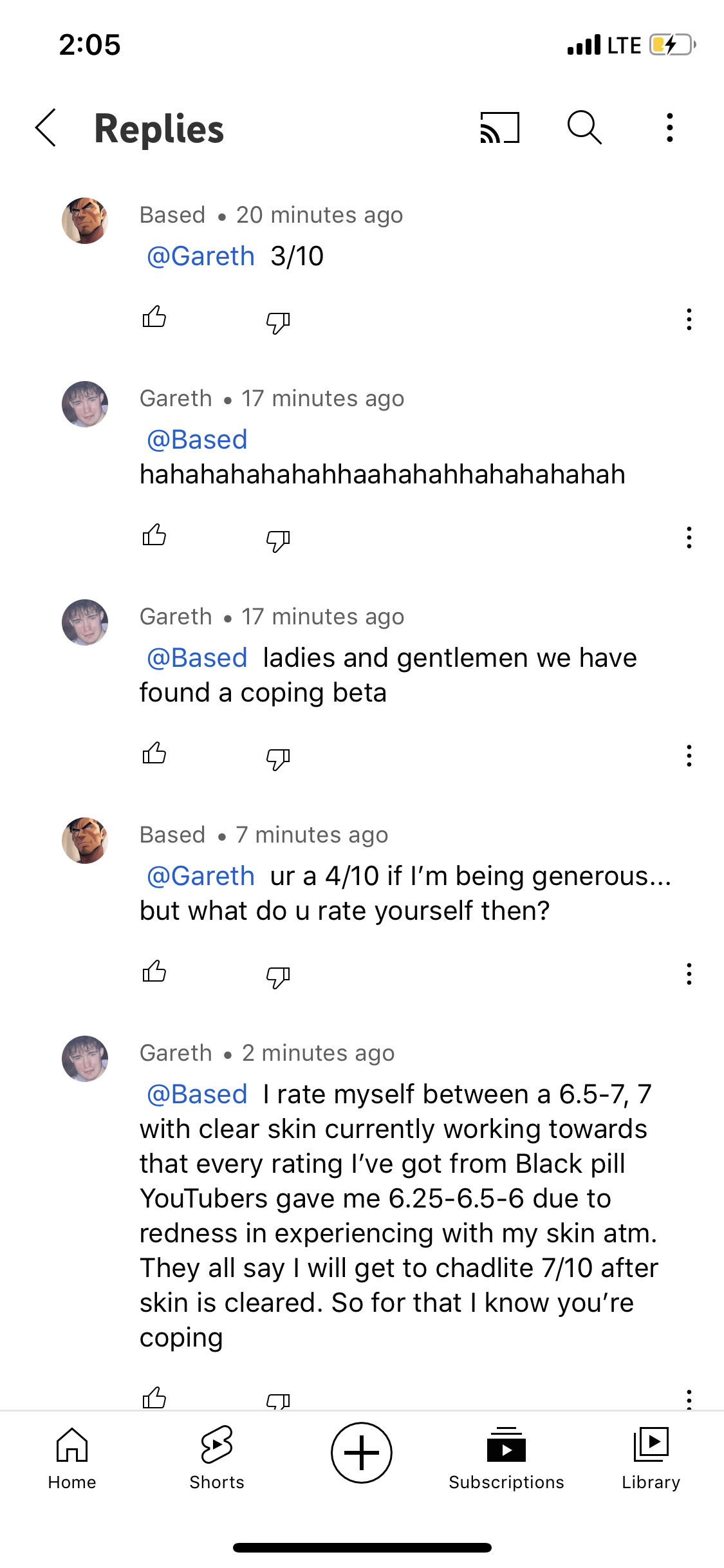Open options menu for the "3/10" reply
Screen dimensions: 724x1568
pyautogui.click(x=689, y=319)
